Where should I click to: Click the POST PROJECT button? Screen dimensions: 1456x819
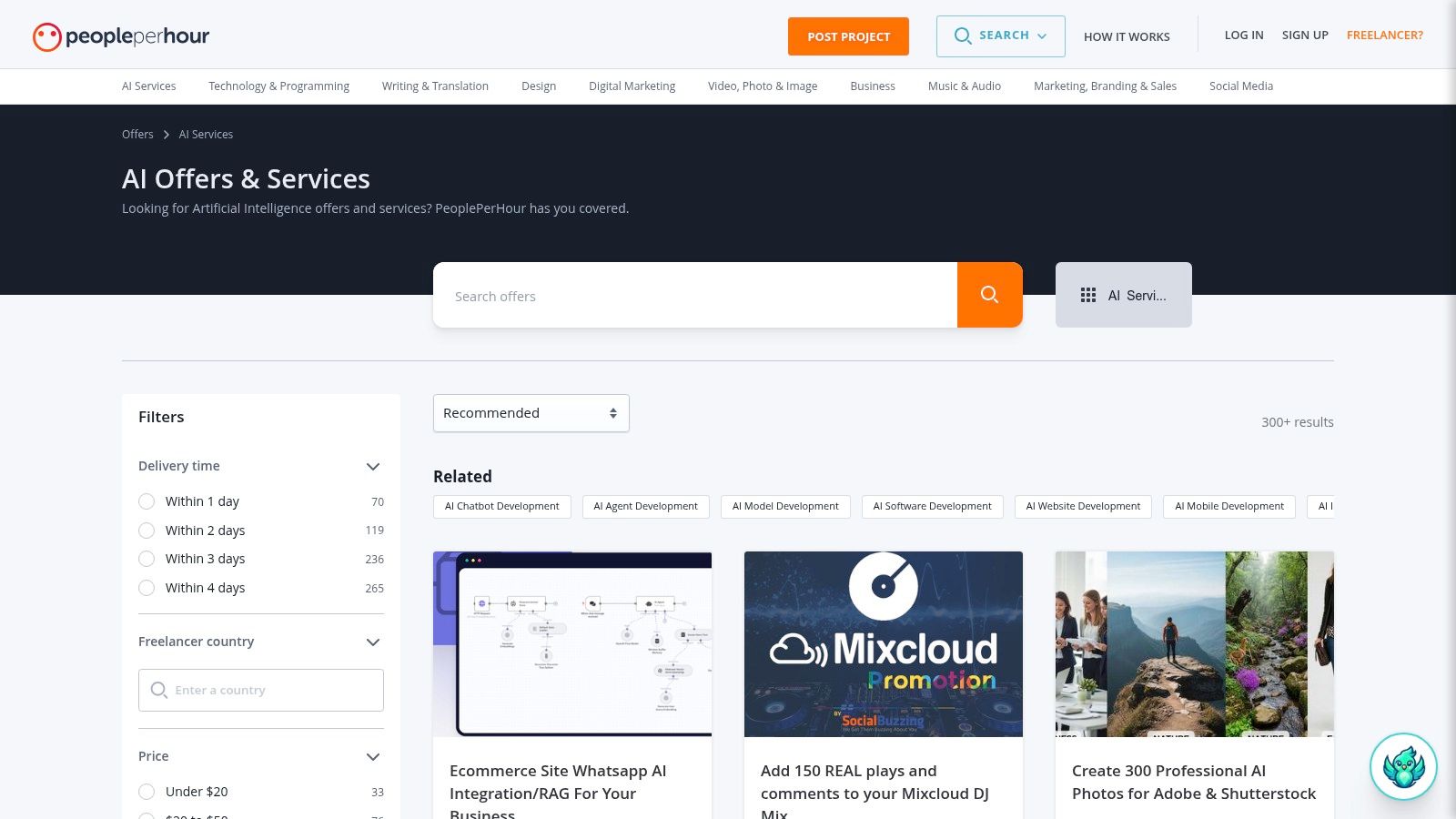coord(848,36)
